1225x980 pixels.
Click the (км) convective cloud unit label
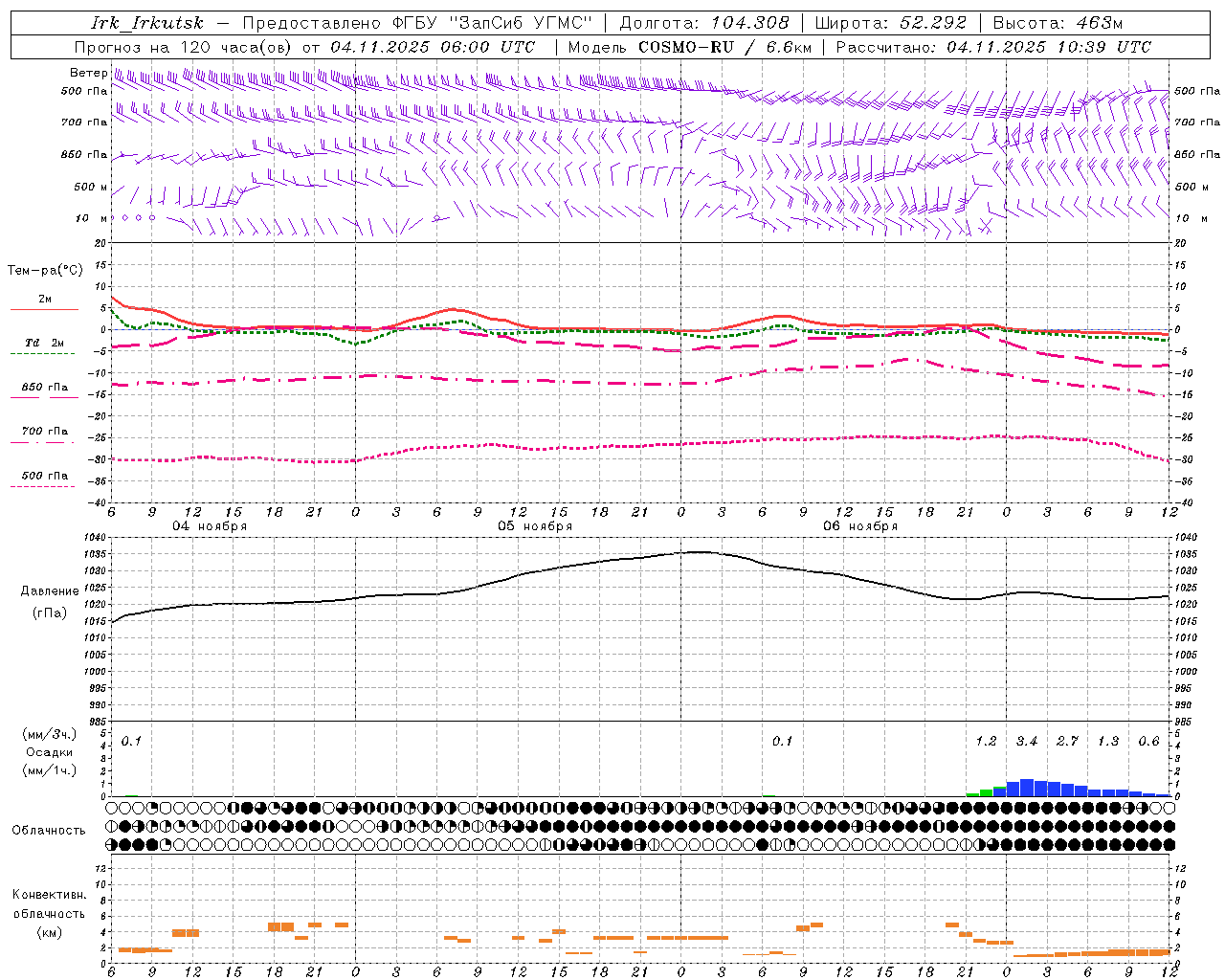coord(49,932)
